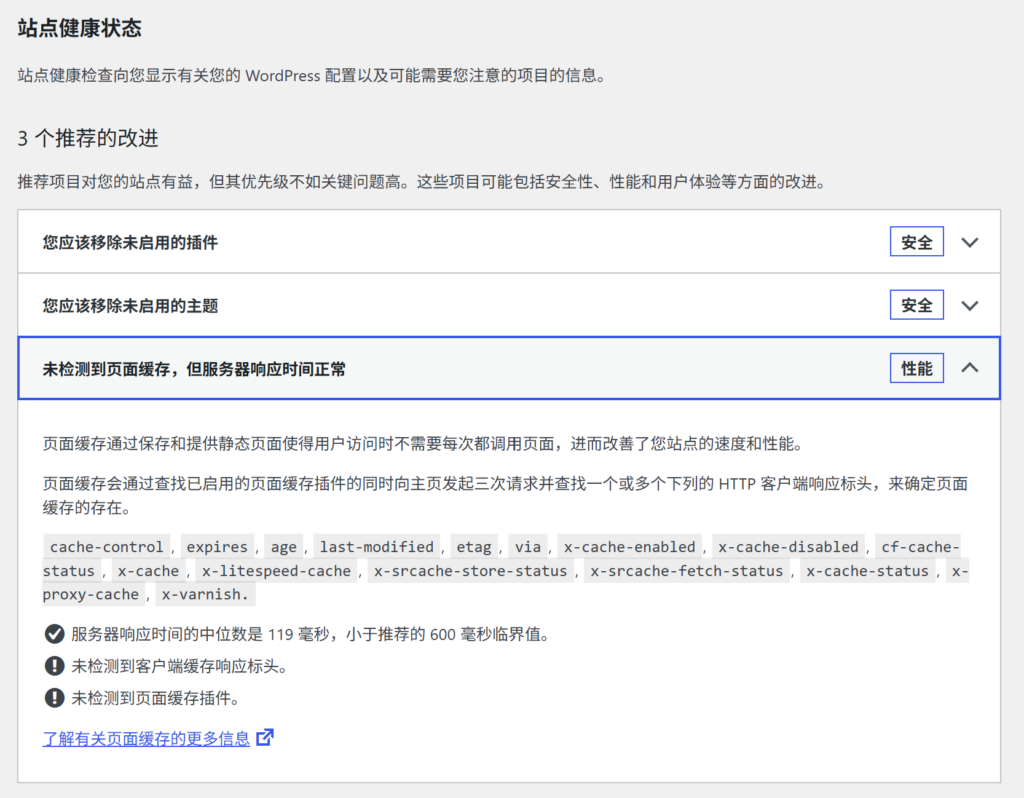The height and width of the screenshot is (798, 1024).
Task: Click the x-srcache-fetch-status header code
Action: 686,571
